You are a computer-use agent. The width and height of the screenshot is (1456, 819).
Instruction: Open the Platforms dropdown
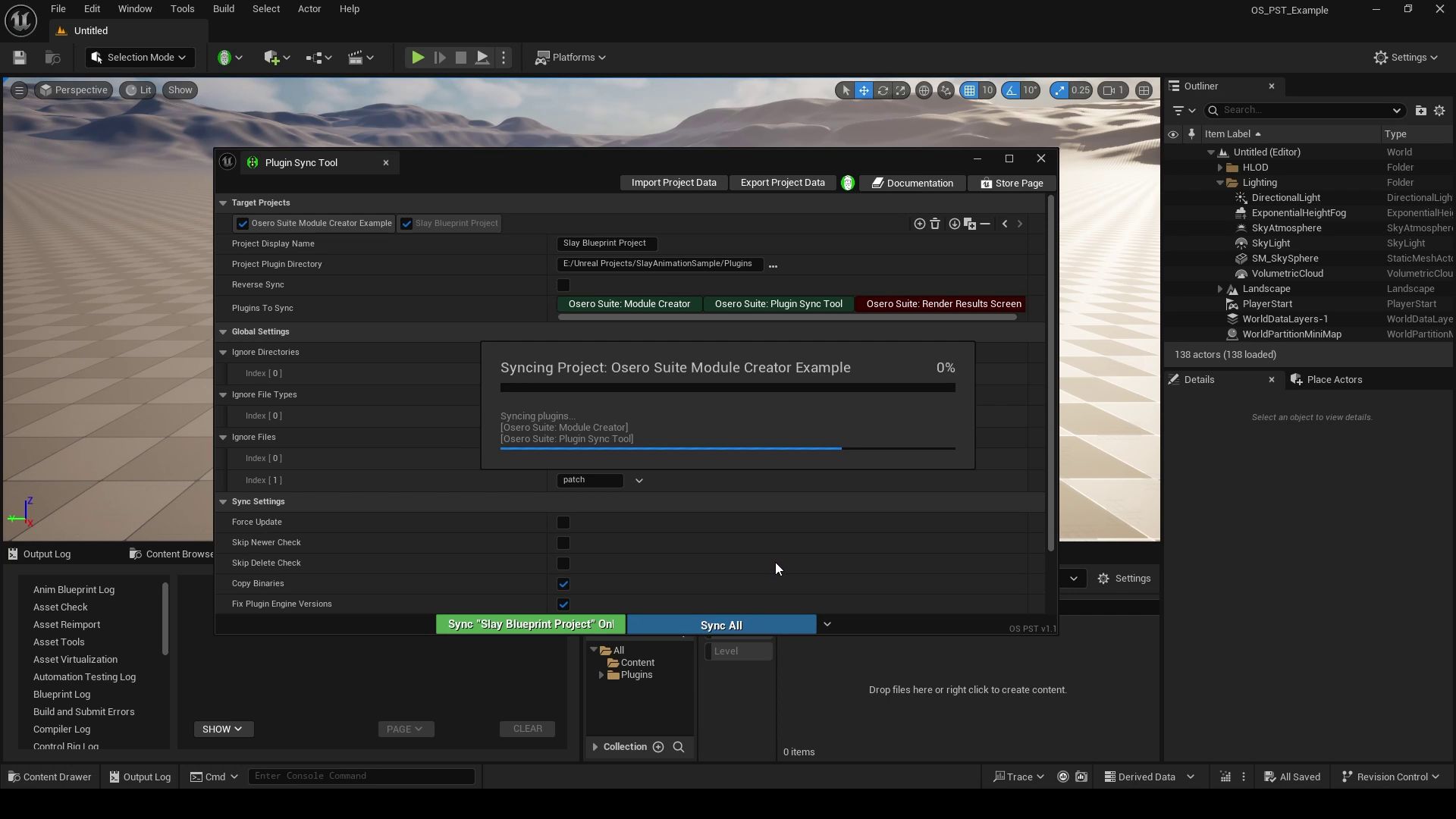(x=570, y=58)
